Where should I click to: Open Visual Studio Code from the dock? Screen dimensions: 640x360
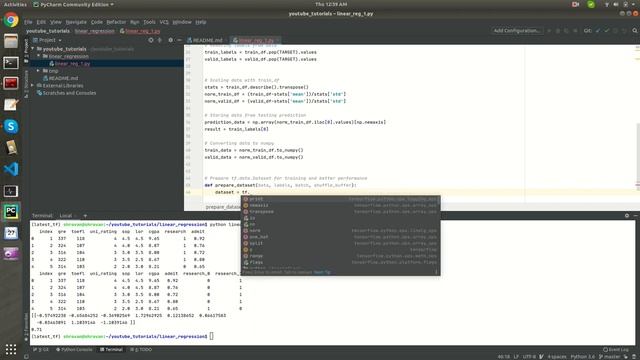click(x=11, y=169)
